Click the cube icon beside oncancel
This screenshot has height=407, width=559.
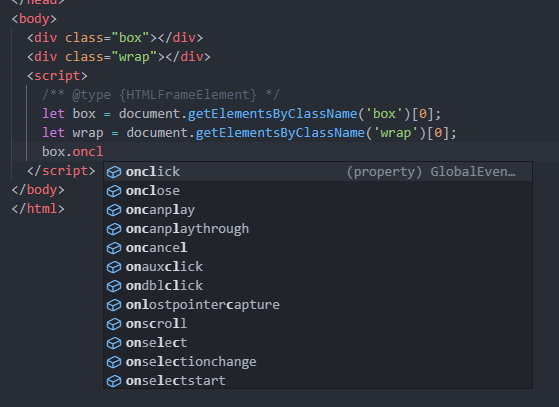[114, 248]
